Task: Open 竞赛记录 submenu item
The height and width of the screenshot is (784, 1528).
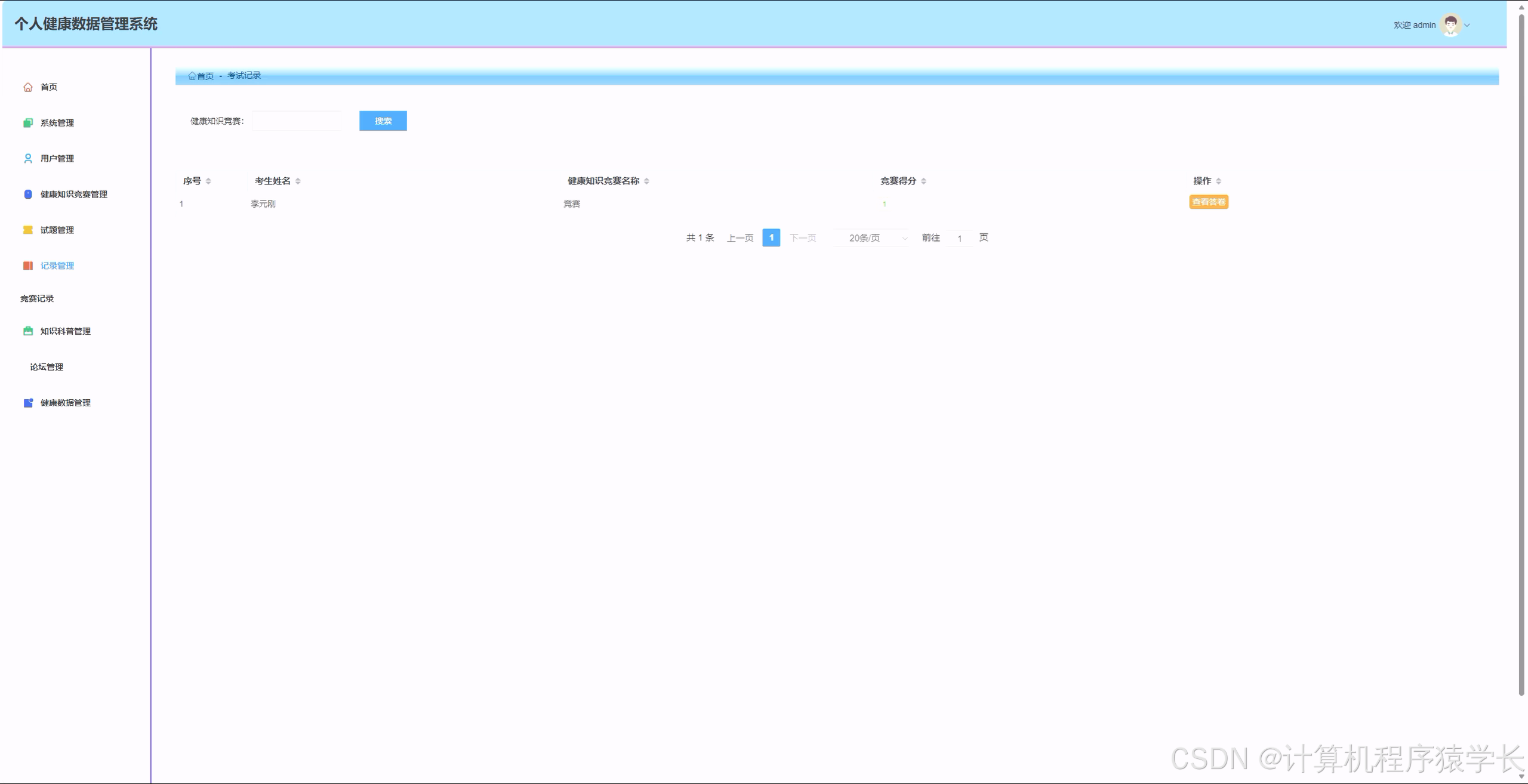Action: pyautogui.click(x=37, y=298)
